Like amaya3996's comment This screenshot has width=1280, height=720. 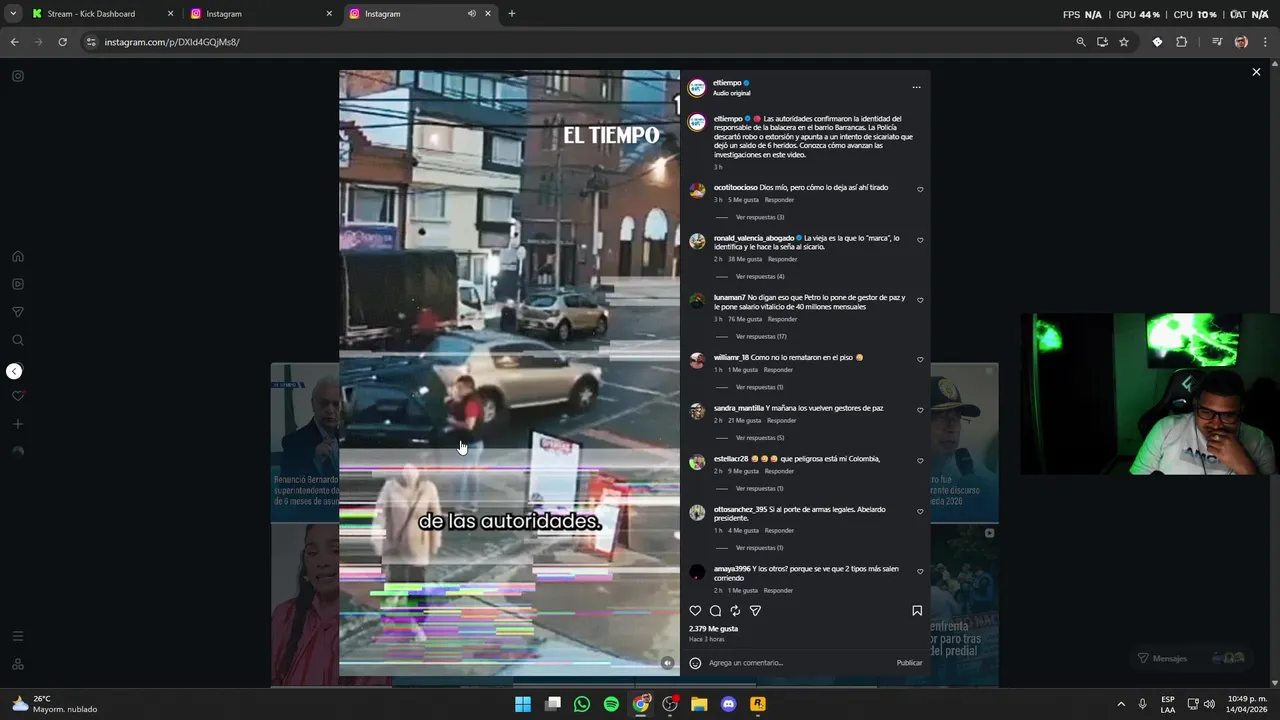click(x=920, y=571)
